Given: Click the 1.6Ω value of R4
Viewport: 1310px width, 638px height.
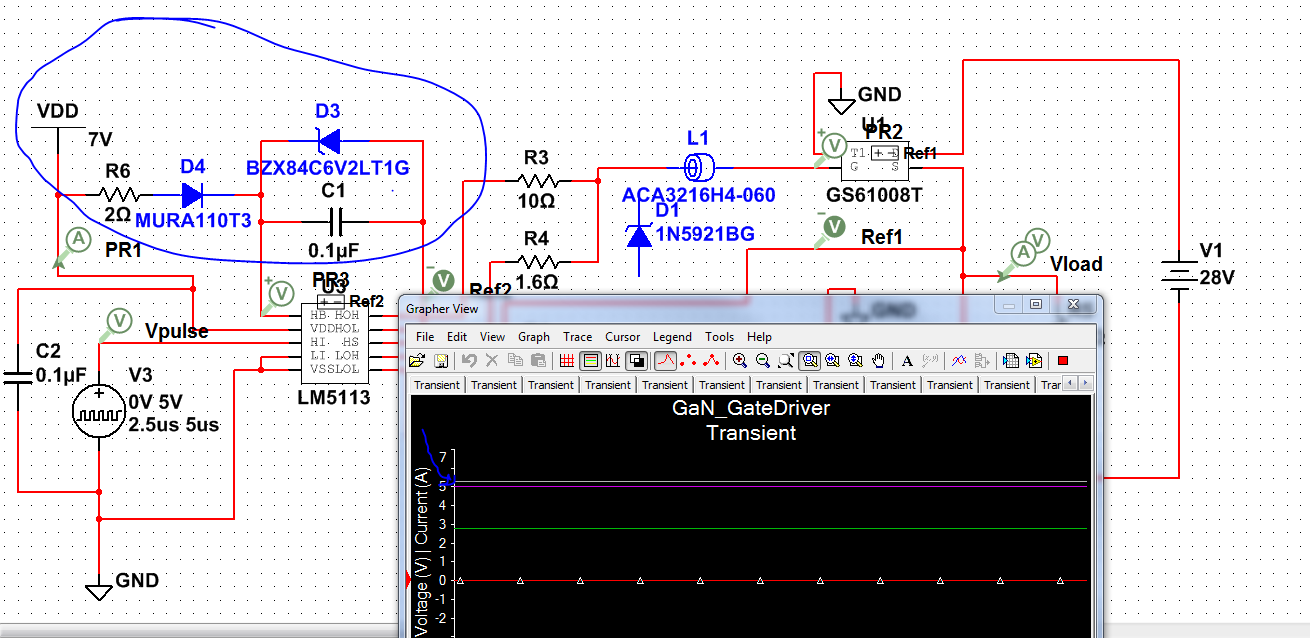Looking at the screenshot, I should pos(536,282).
